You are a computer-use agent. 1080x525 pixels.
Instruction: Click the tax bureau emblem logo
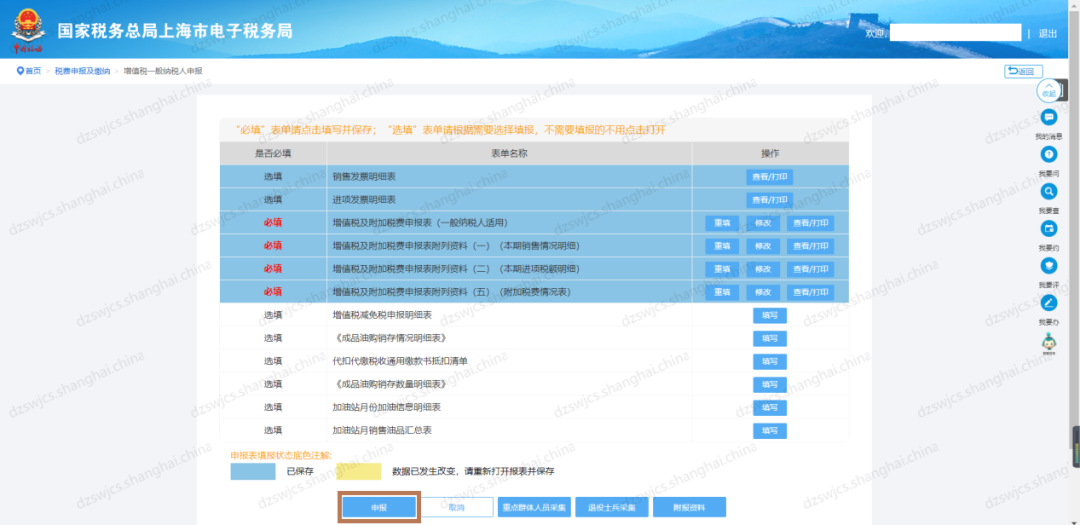28,32
